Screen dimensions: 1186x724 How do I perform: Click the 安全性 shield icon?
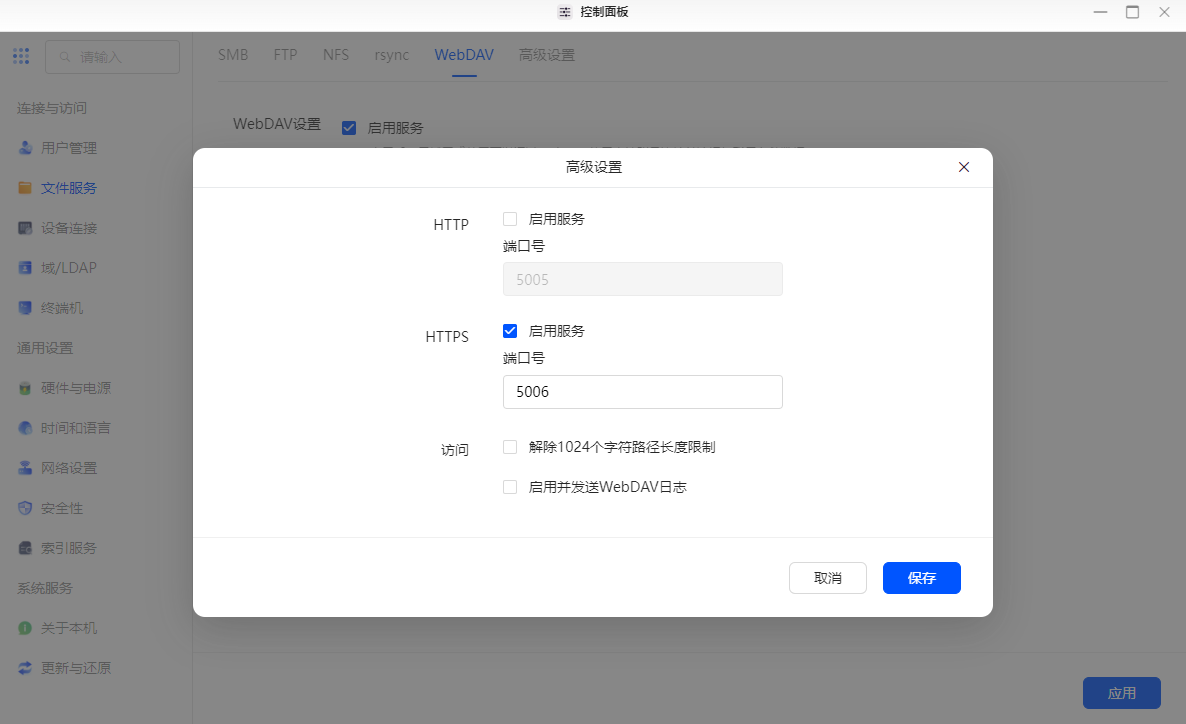(25, 508)
